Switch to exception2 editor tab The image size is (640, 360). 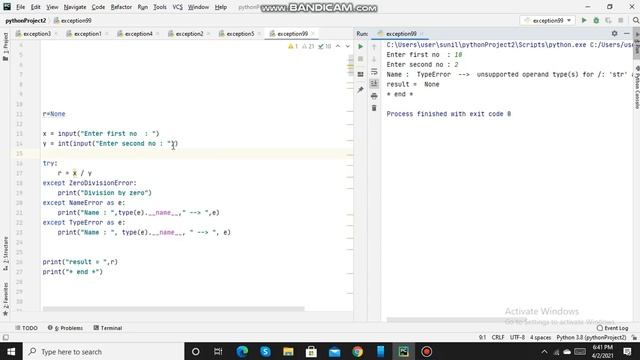(189, 34)
